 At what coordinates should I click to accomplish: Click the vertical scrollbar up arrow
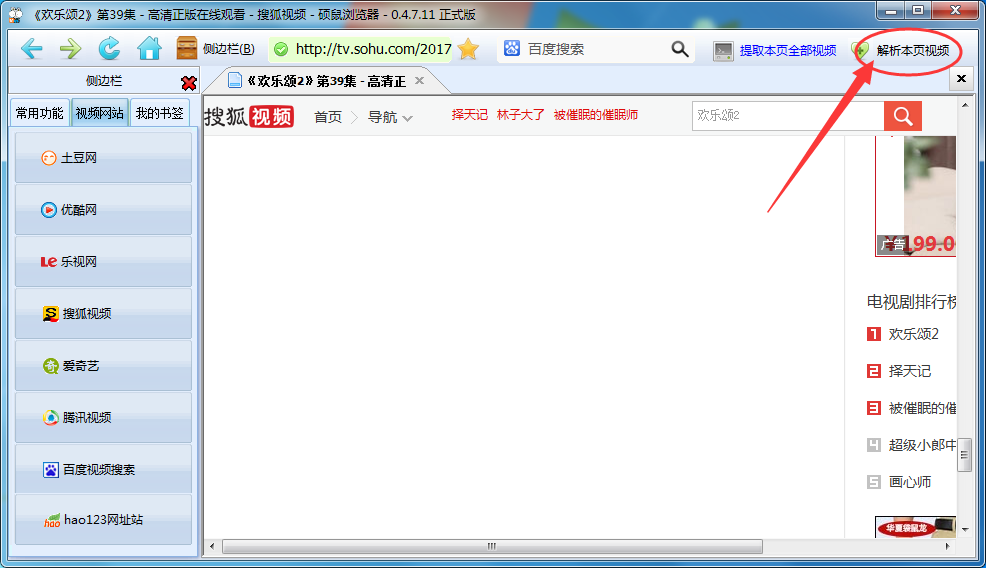coord(965,105)
